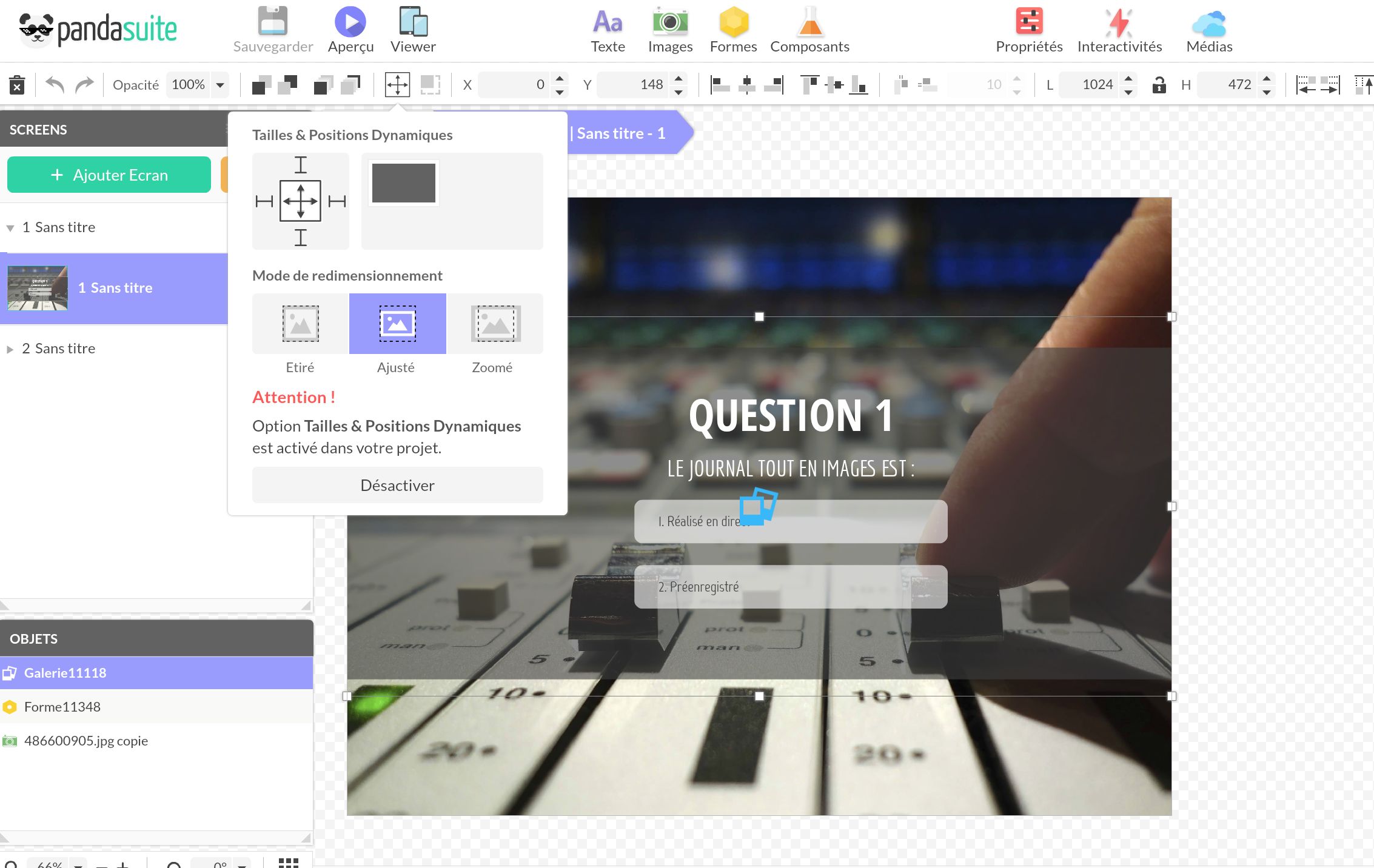The height and width of the screenshot is (868, 1374).
Task: Click the Ajouter Ecran button
Action: coord(109,175)
